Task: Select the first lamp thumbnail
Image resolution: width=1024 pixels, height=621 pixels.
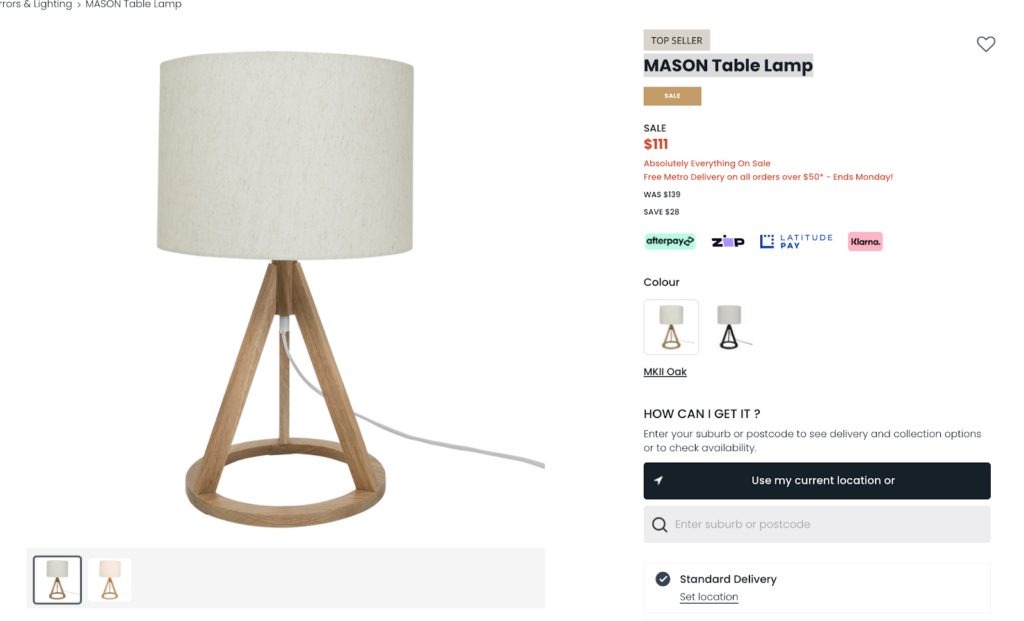Action: tap(57, 580)
